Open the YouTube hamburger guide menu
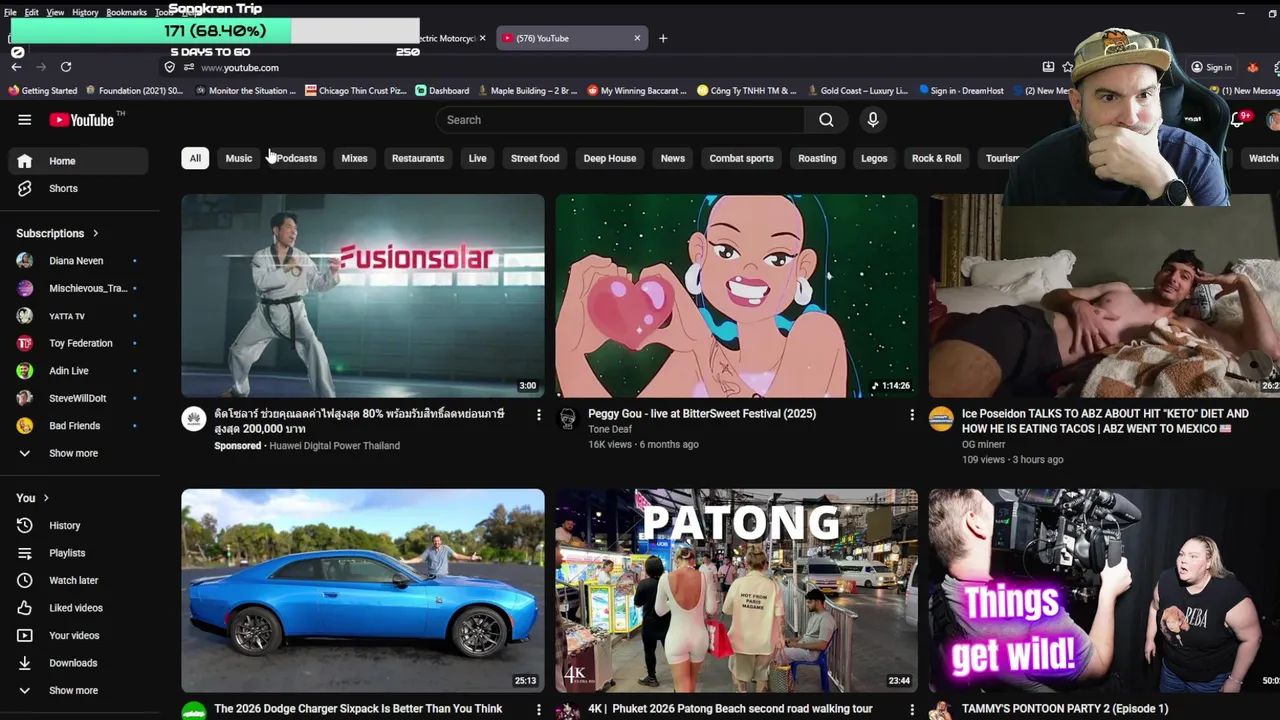 (24, 120)
